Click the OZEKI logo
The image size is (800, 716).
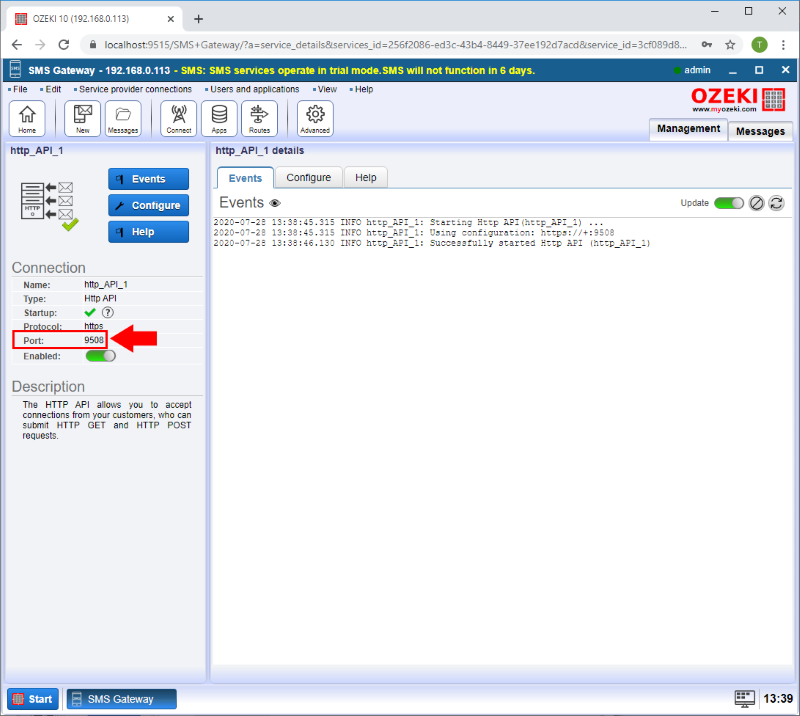click(738, 100)
